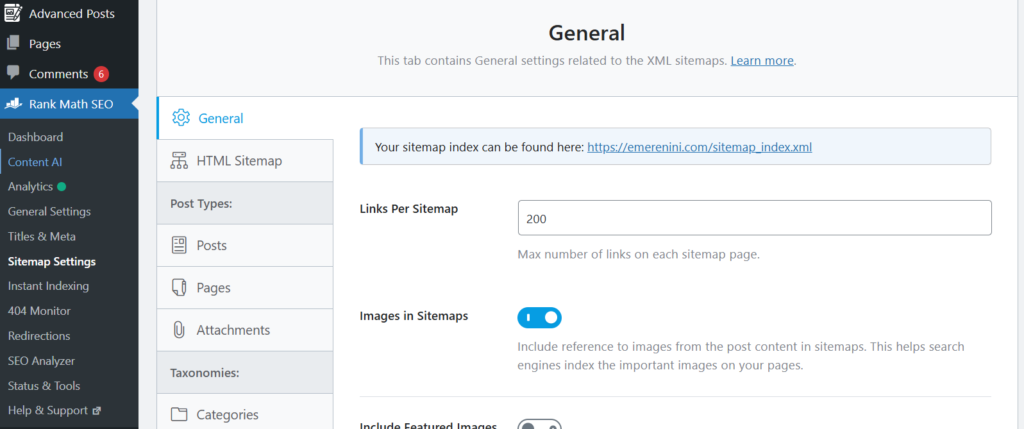Open Titles & Meta submenu

pyautogui.click(x=42, y=236)
